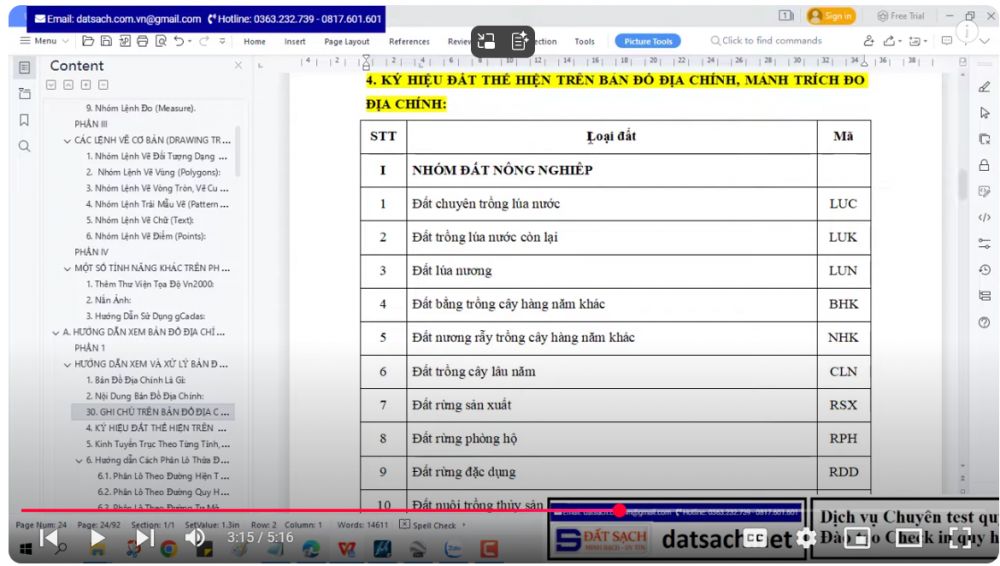The height and width of the screenshot is (566, 1000).
Task: Skip to the next video
Action: 145,538
